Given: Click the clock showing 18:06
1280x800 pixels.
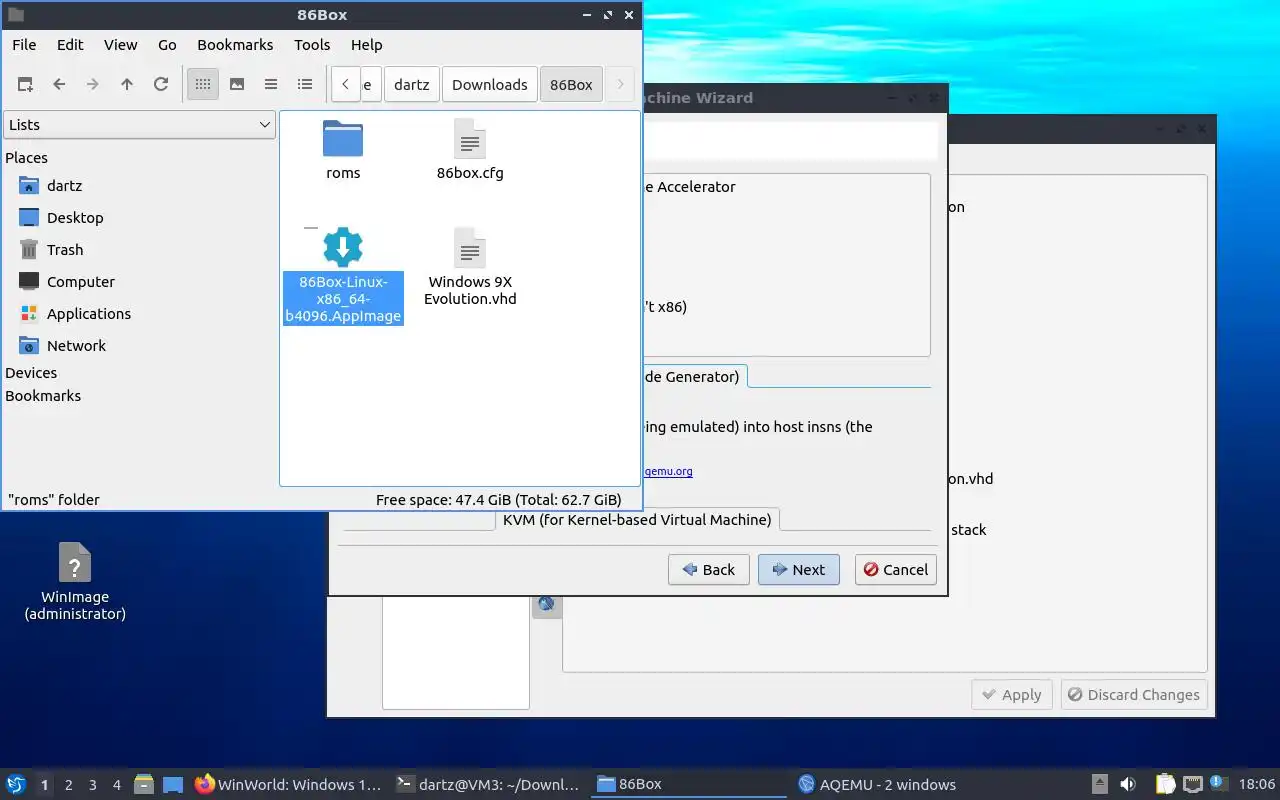Looking at the screenshot, I should click(x=1257, y=785).
